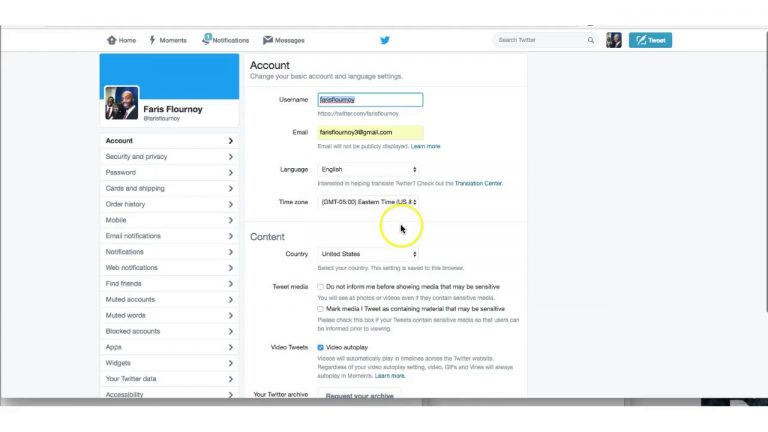Open the Language dropdown
The image size is (768, 432).
pos(368,169)
